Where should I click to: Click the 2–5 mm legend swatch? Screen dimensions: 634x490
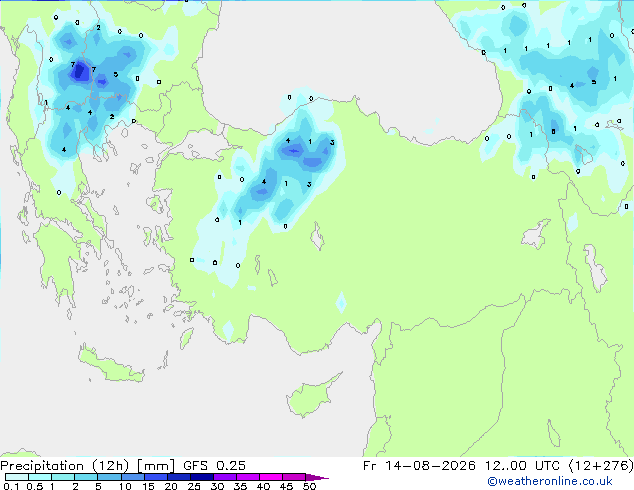pyautogui.click(x=86, y=477)
